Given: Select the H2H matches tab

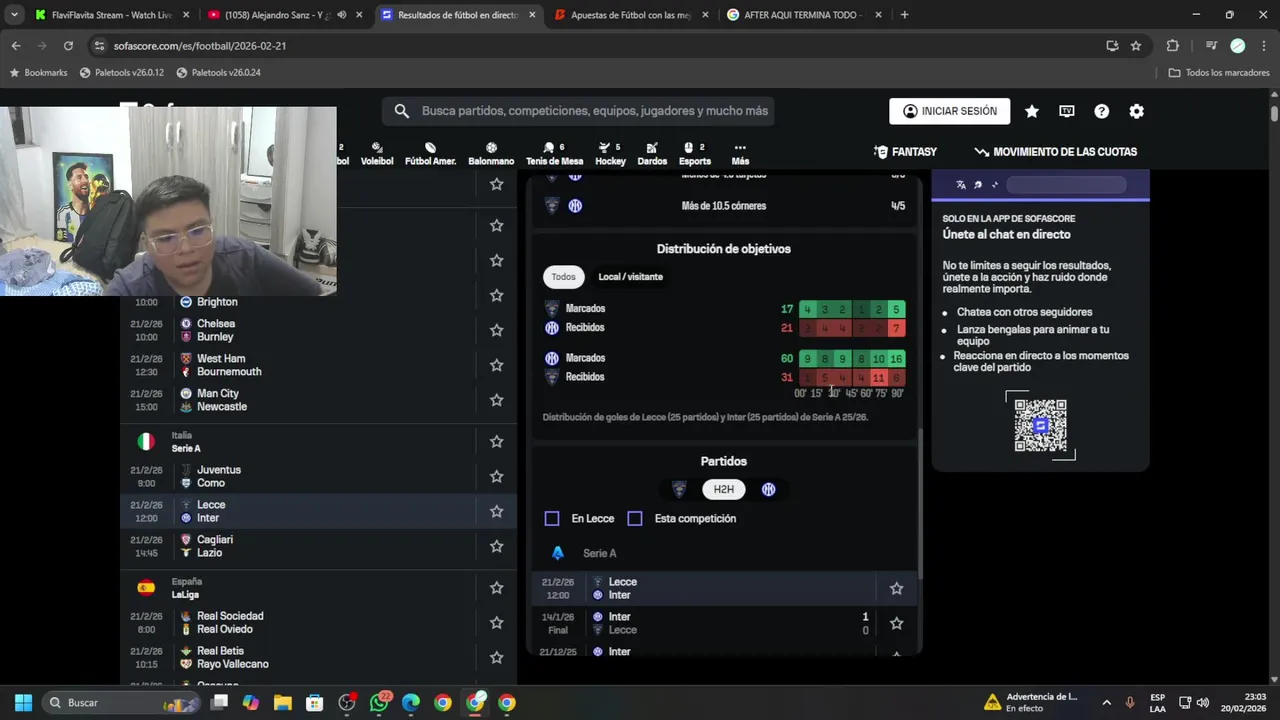Looking at the screenshot, I should tap(723, 489).
